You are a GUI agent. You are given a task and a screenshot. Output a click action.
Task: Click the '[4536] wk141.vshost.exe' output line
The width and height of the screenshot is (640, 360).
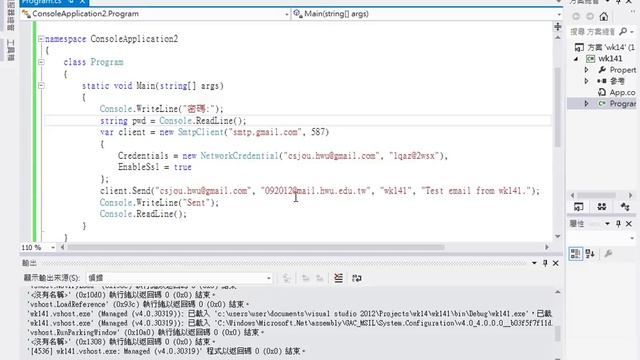[166, 351]
